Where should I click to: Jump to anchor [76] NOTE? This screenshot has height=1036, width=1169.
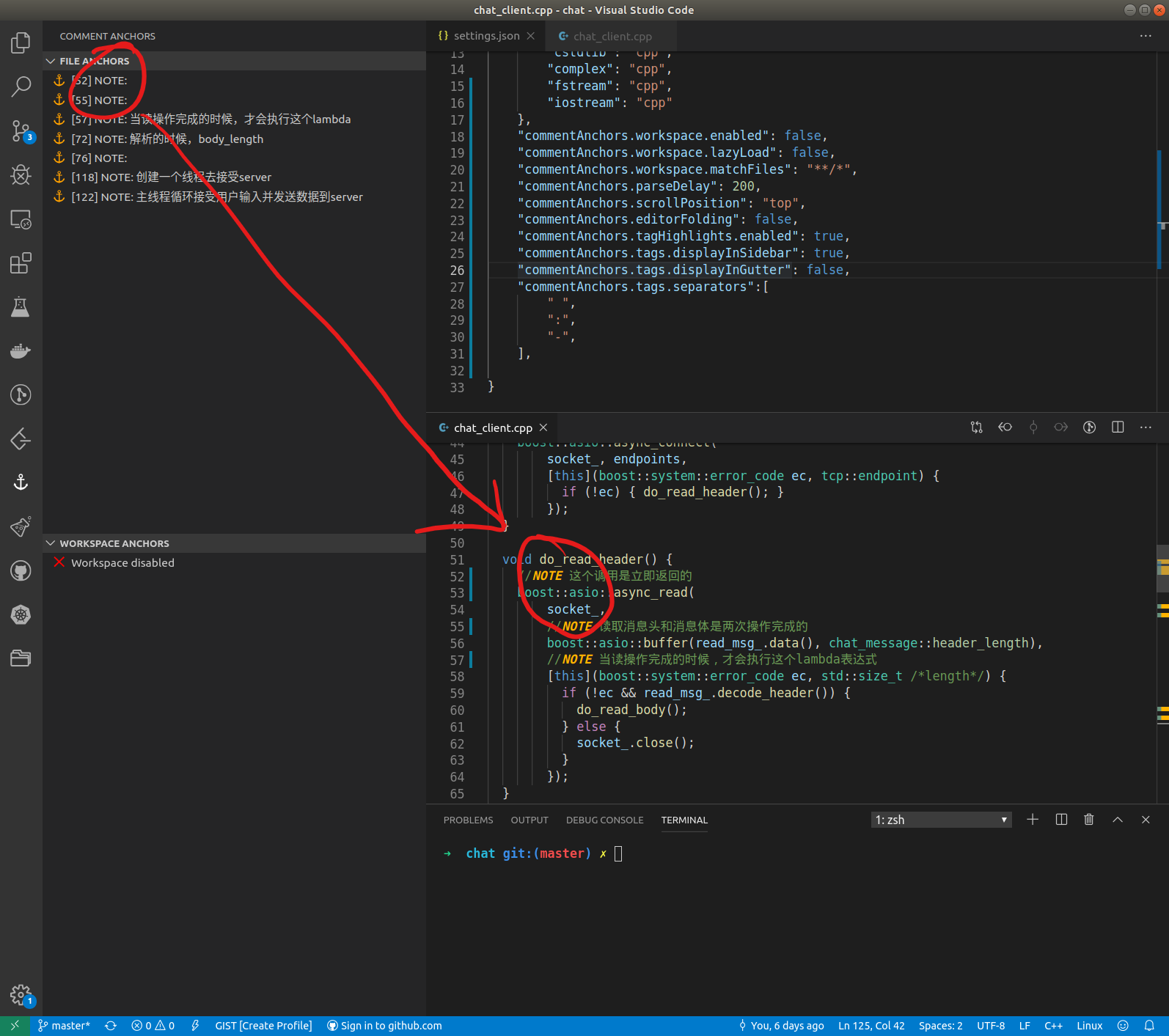pos(235,158)
